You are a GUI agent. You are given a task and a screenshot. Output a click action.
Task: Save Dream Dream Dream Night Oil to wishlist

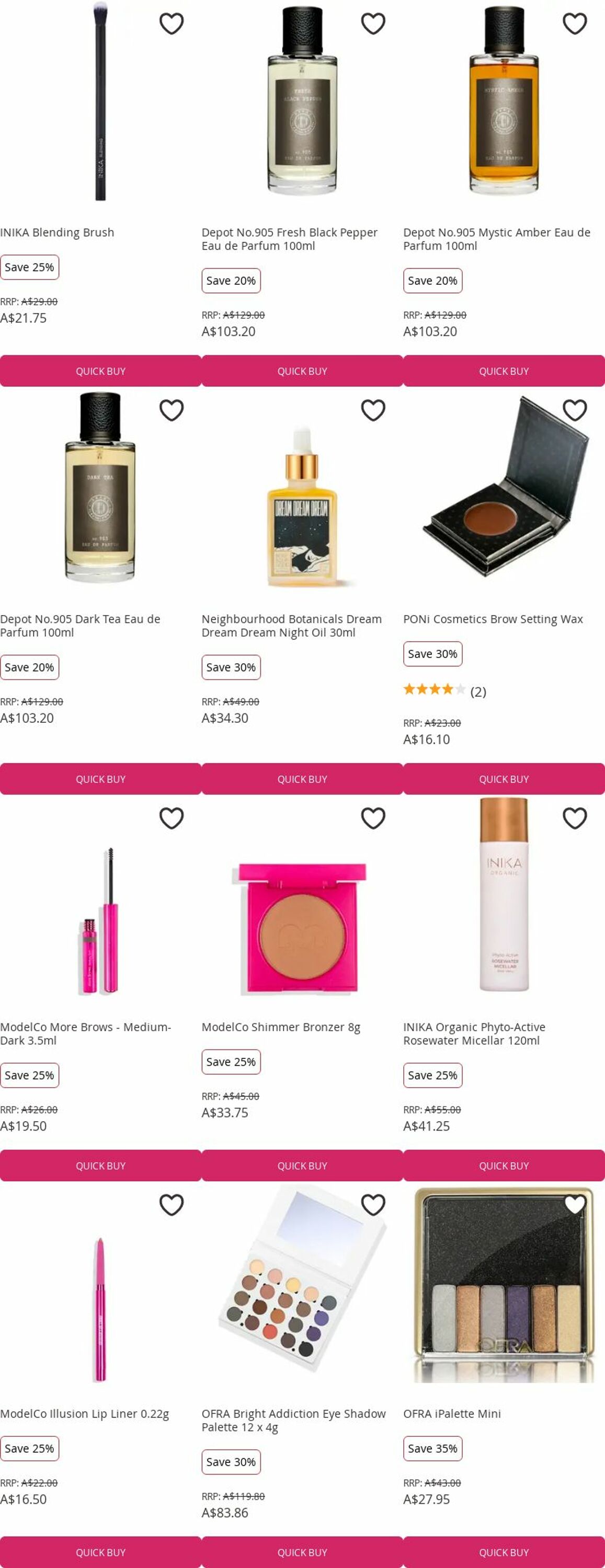click(373, 410)
